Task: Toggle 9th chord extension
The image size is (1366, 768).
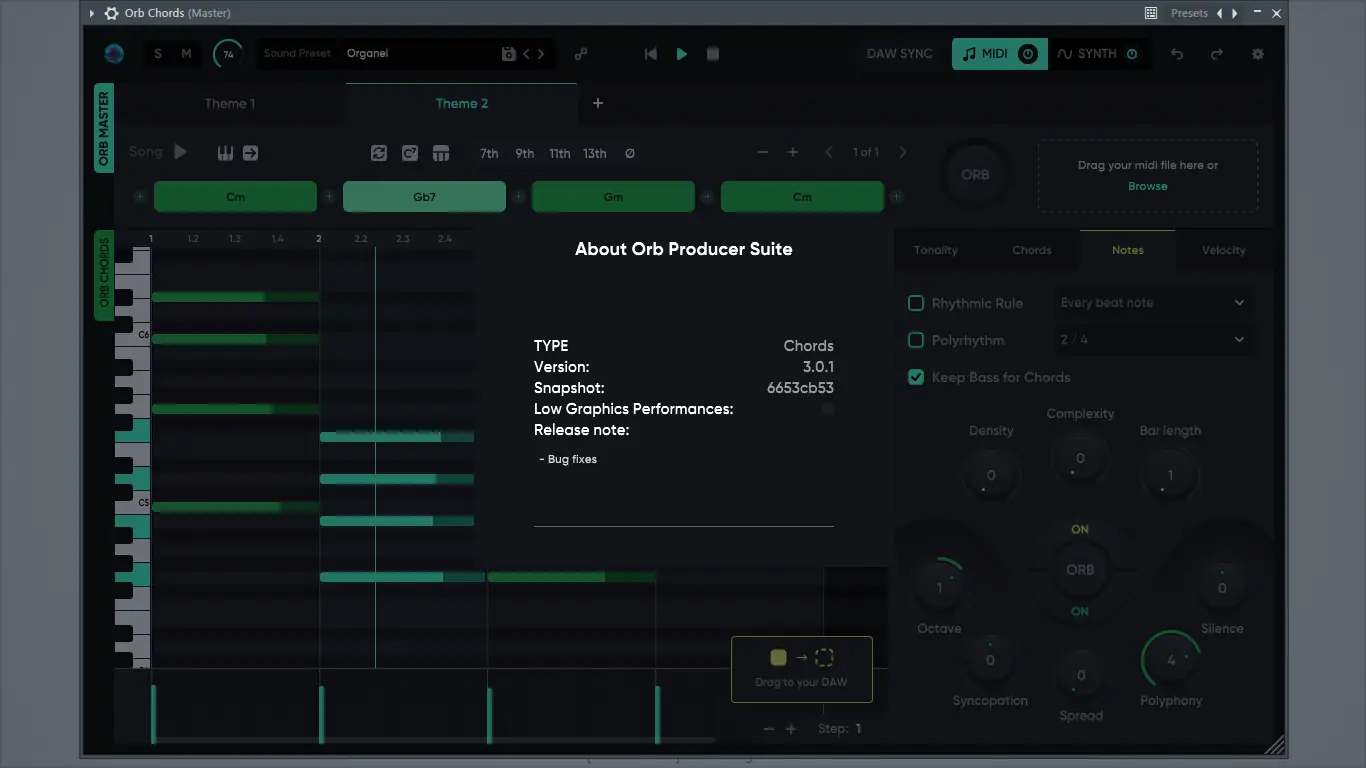Action: [525, 153]
